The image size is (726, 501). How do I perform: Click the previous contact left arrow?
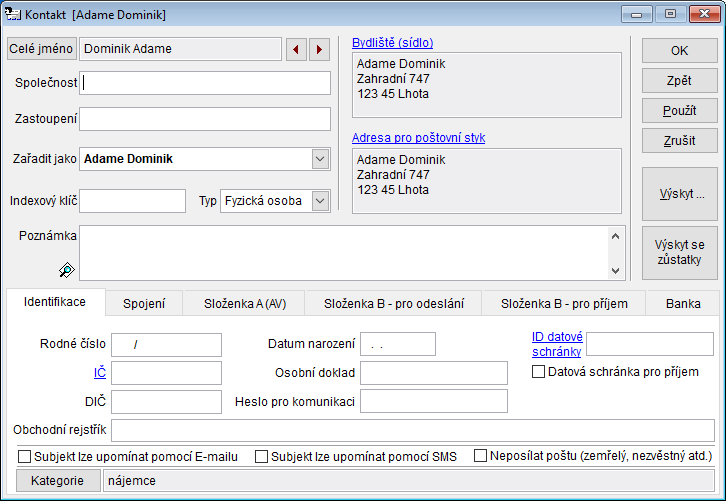(x=296, y=49)
